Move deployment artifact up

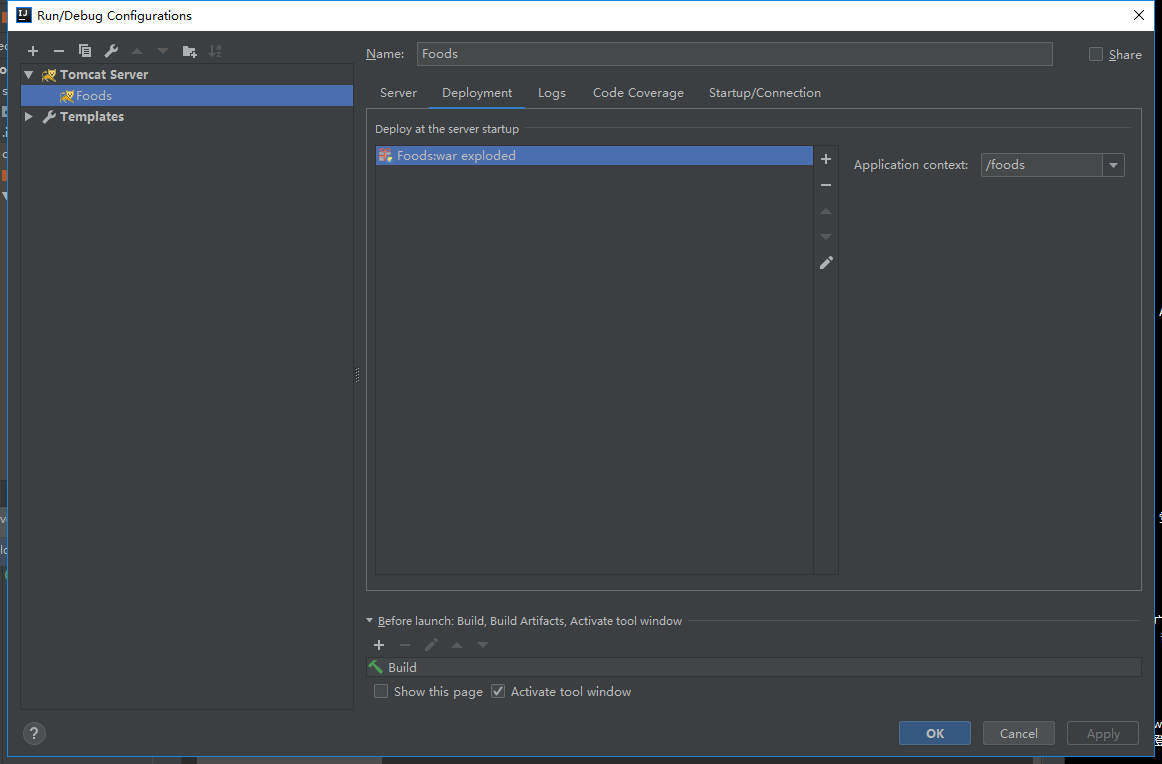[x=826, y=211]
